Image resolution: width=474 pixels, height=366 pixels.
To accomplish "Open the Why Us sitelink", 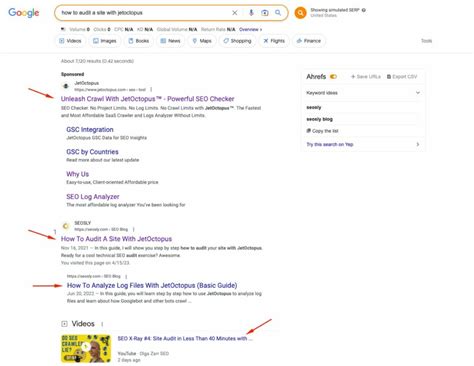I will pos(77,174).
